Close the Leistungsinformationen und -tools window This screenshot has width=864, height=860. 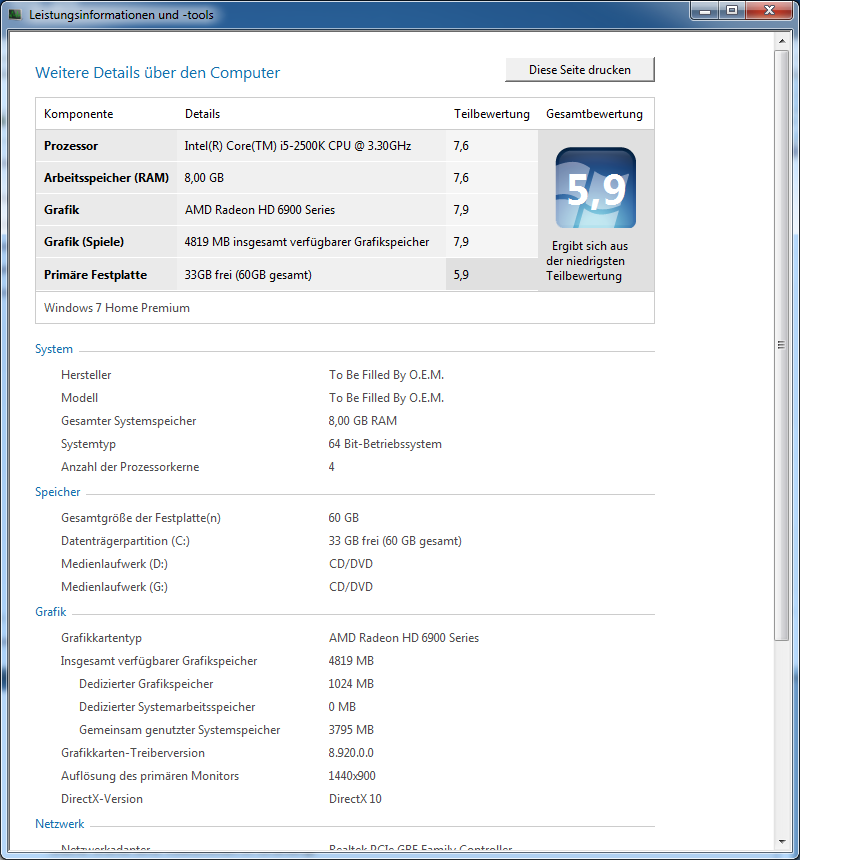click(x=769, y=10)
